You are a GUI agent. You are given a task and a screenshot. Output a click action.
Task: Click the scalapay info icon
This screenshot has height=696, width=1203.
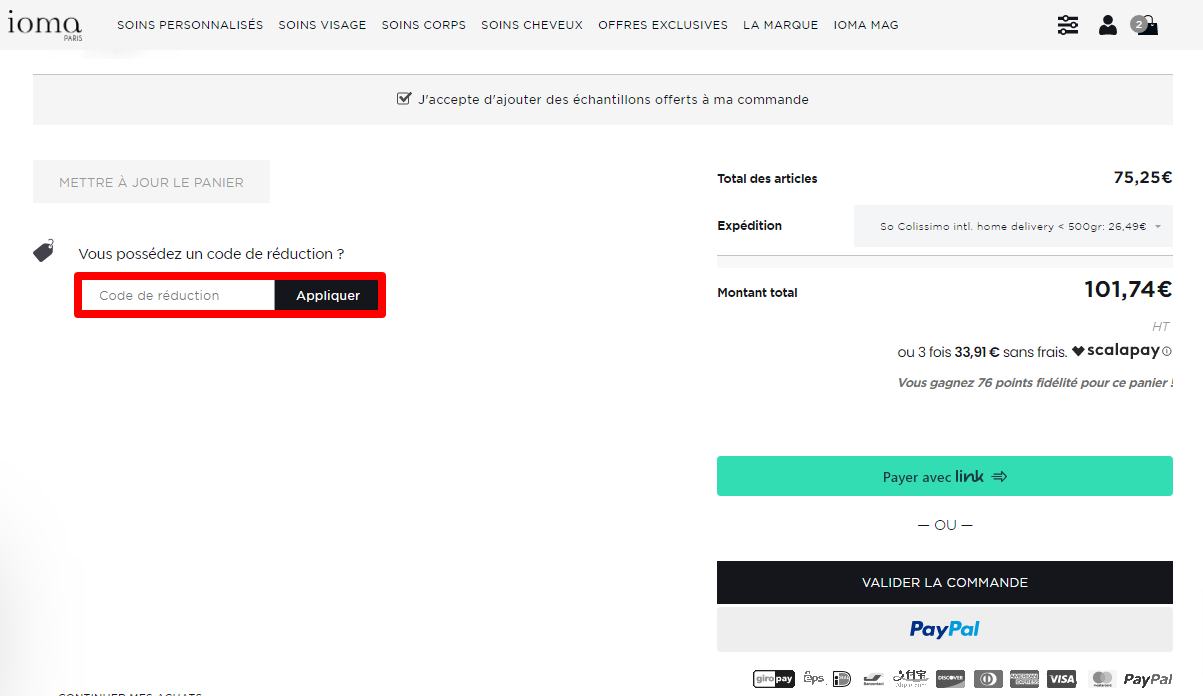tap(1167, 351)
